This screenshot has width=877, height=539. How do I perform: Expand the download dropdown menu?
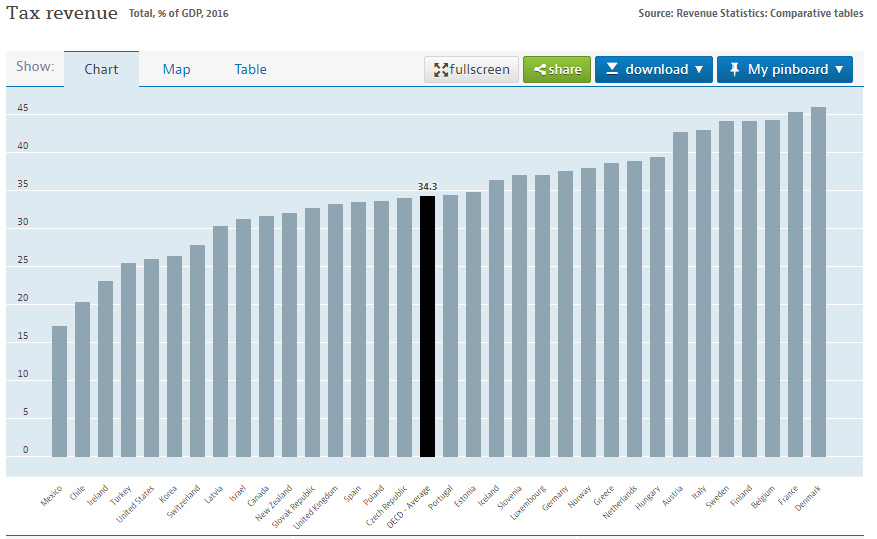point(654,69)
